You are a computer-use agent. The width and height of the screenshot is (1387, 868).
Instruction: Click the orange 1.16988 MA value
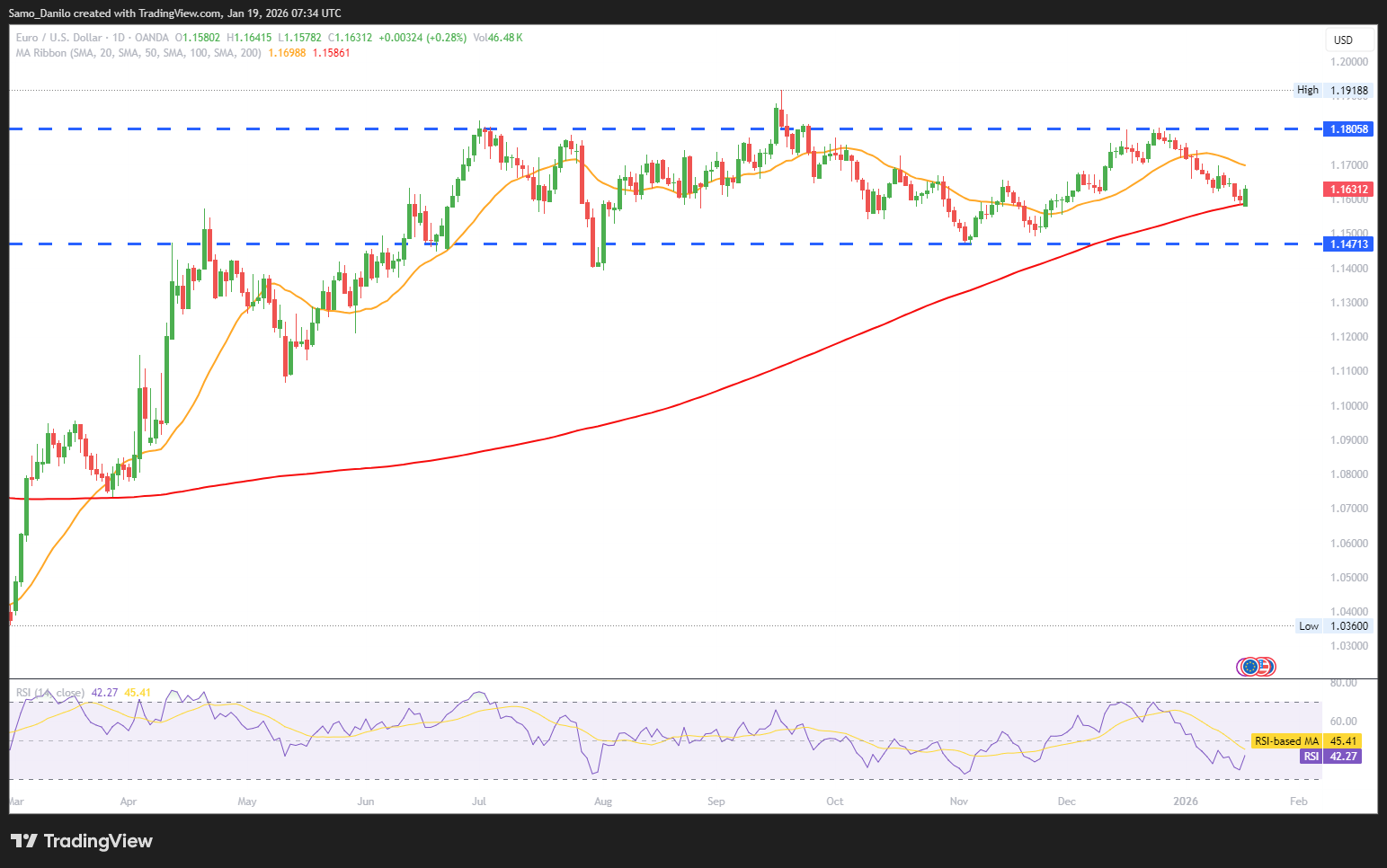(x=287, y=53)
